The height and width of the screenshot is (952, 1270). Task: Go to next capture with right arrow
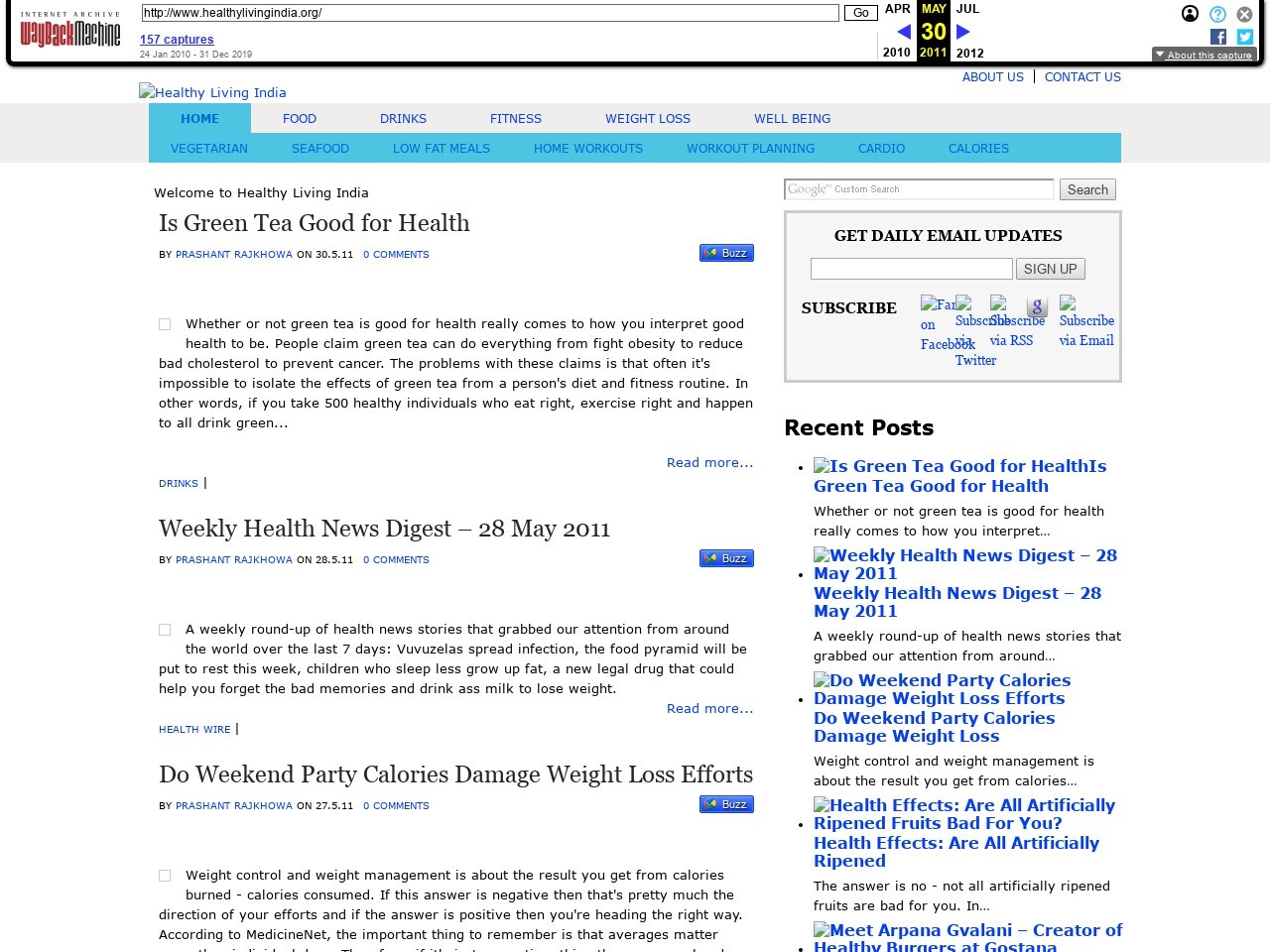point(962,32)
